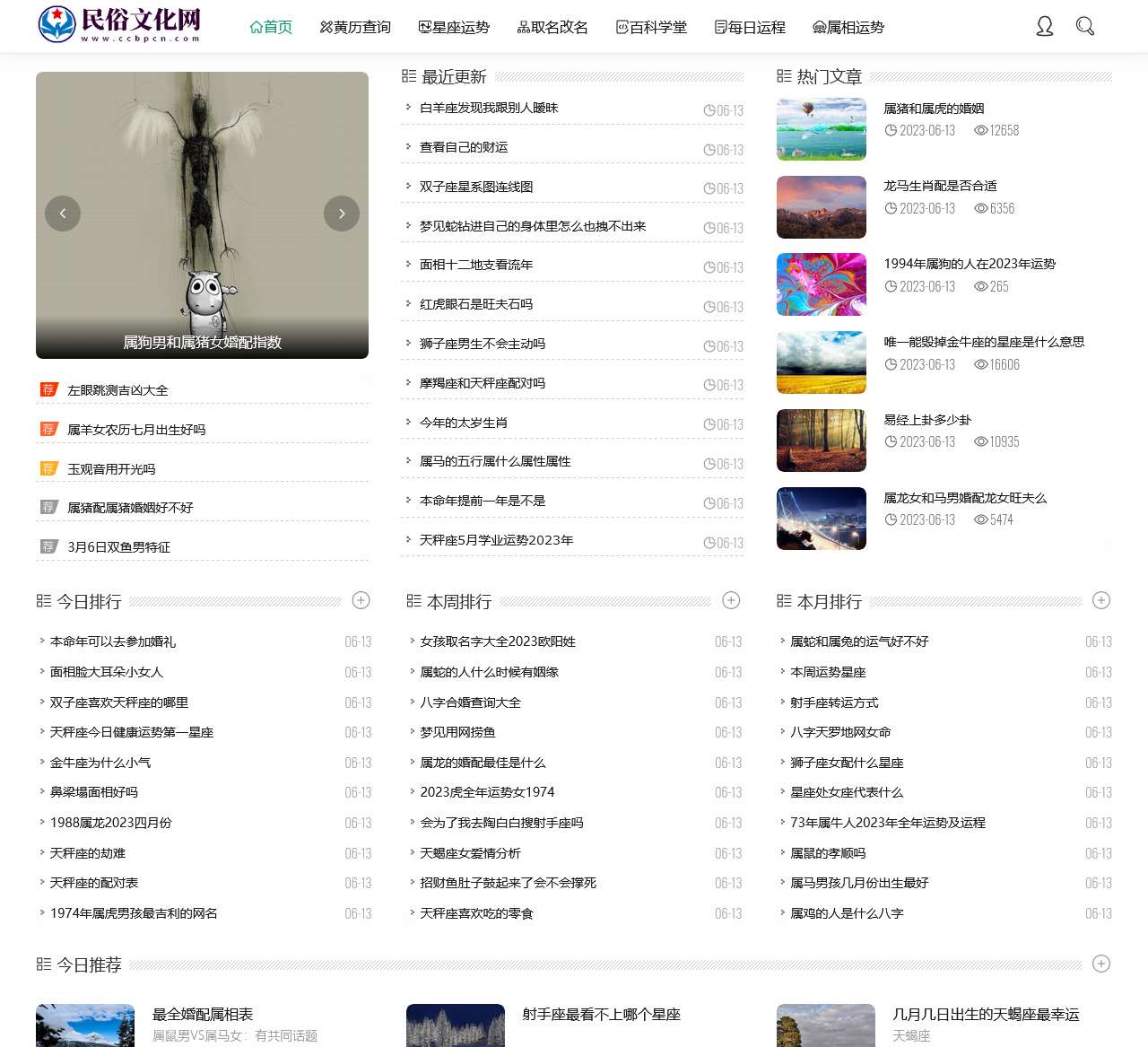Click hot air balloon thumbnail for 属猪和属虎的婚姻

tap(822, 129)
